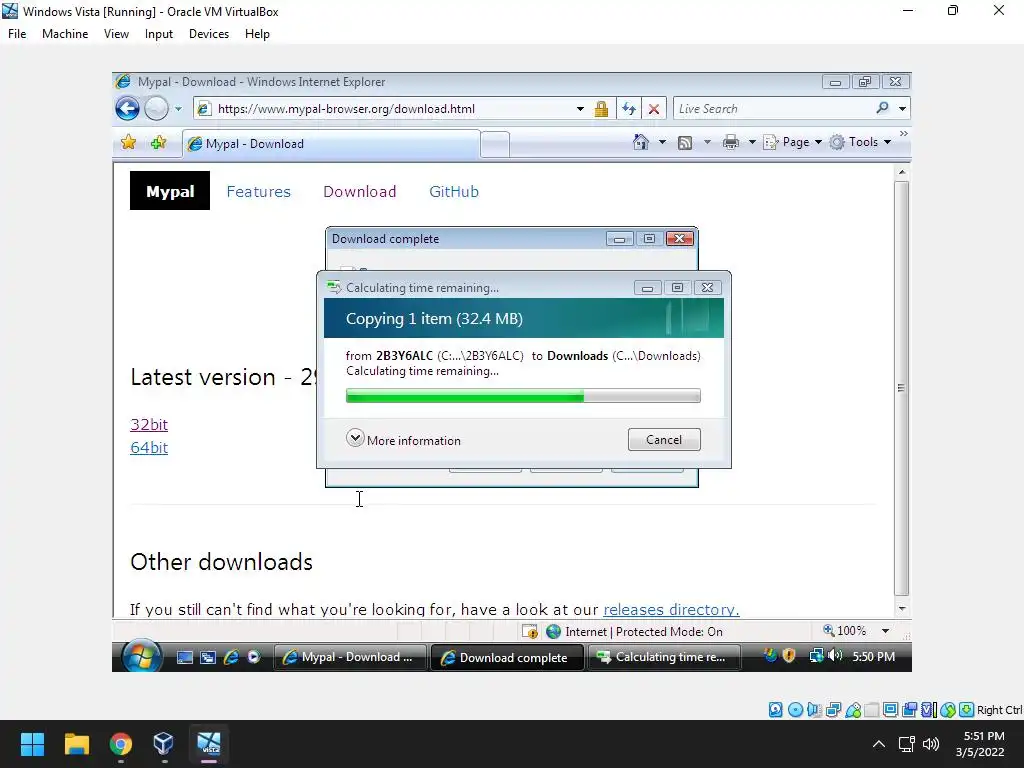
Task: Open Favorites Center star icon
Action: 129,142
